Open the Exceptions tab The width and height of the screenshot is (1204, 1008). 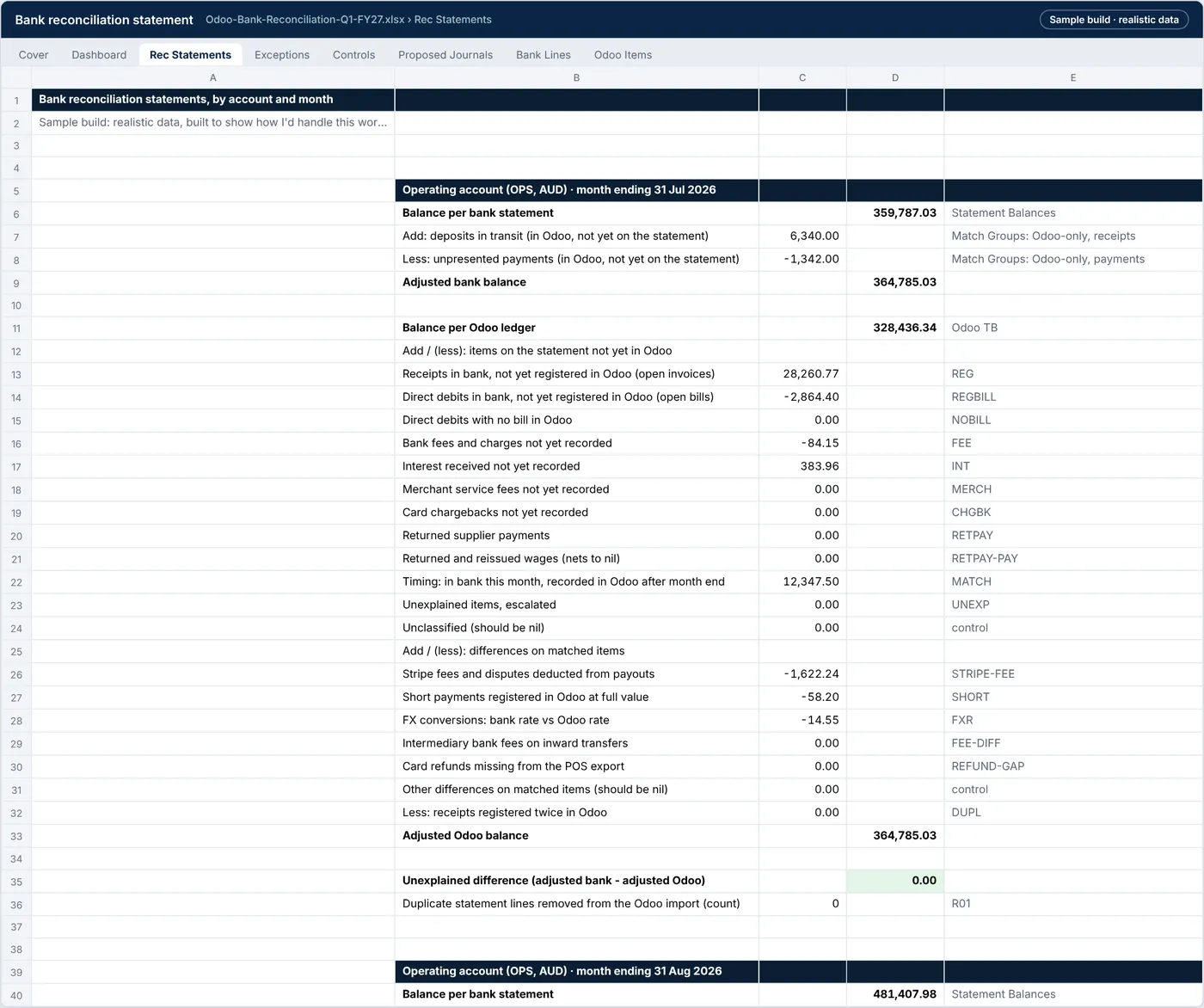tap(282, 55)
